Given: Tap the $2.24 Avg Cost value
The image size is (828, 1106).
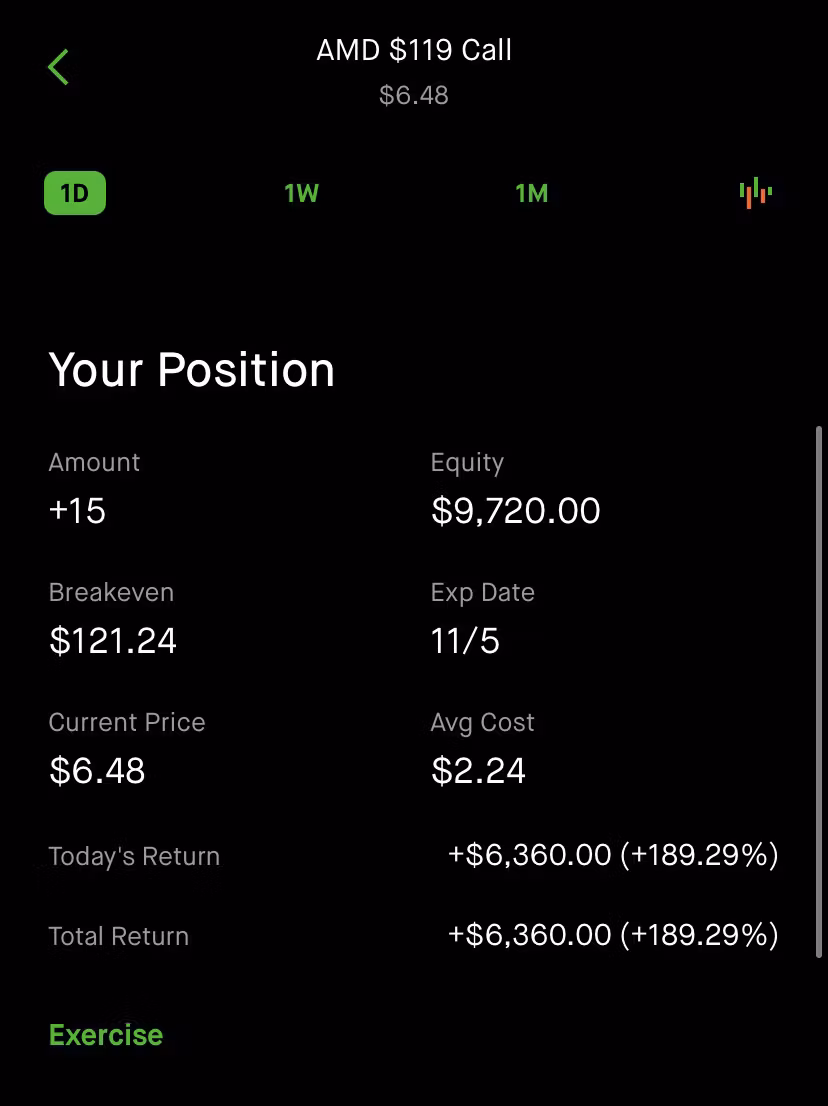Looking at the screenshot, I should click(478, 771).
